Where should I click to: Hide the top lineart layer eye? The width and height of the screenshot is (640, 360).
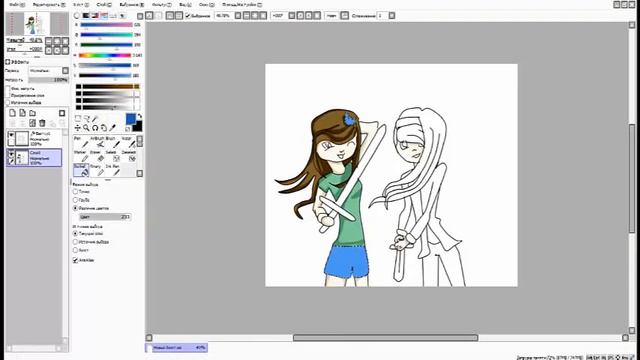(x=11, y=135)
